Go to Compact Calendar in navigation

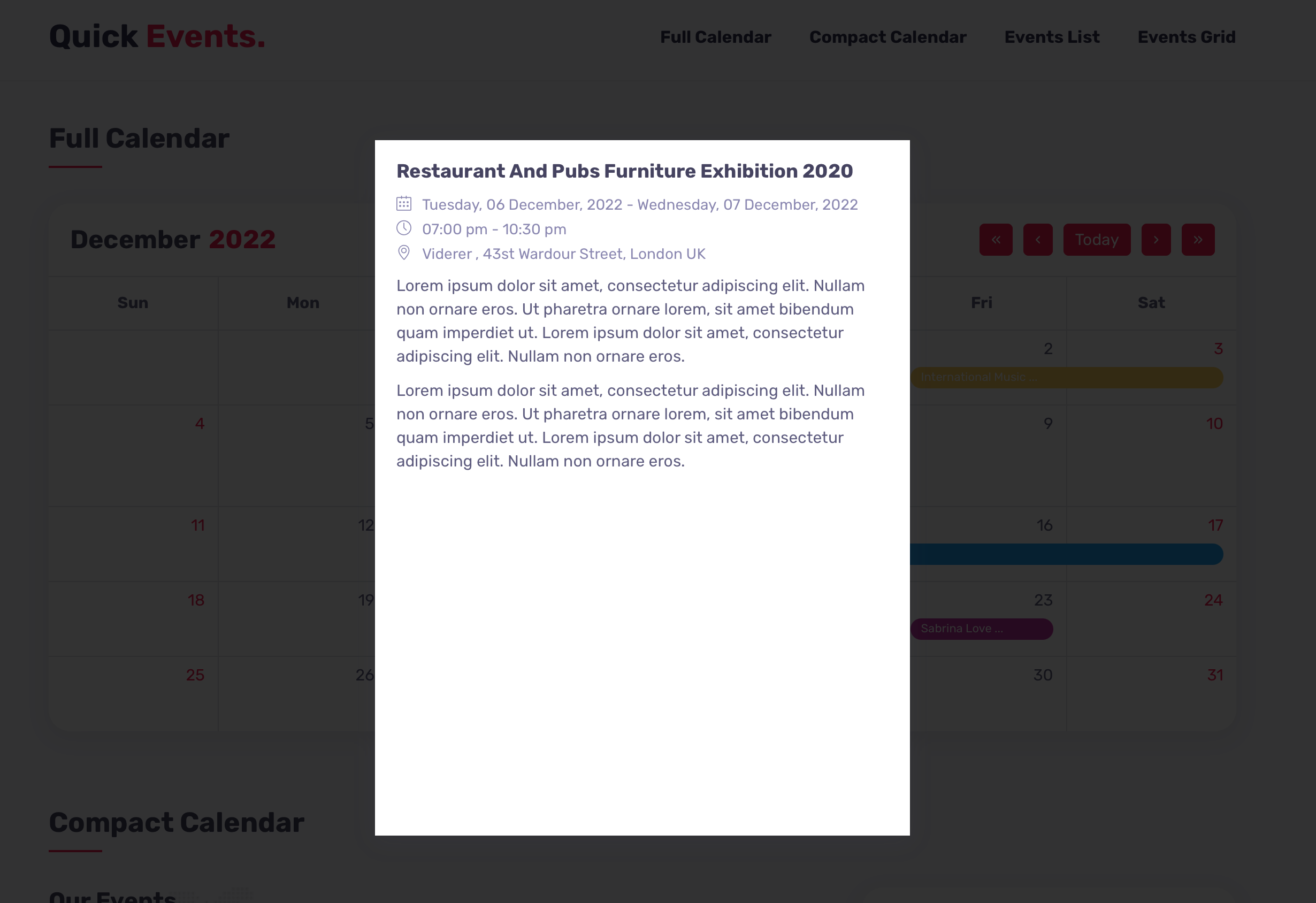tap(887, 37)
